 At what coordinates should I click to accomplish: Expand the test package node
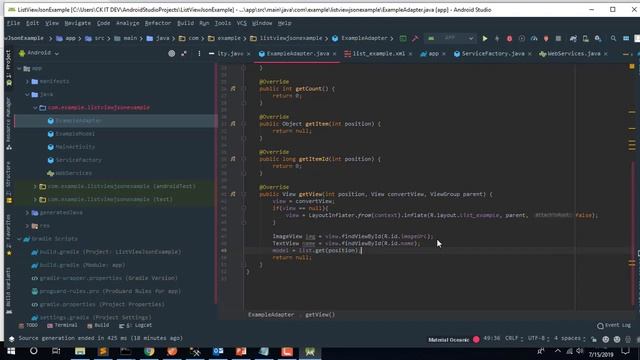(x=35, y=200)
